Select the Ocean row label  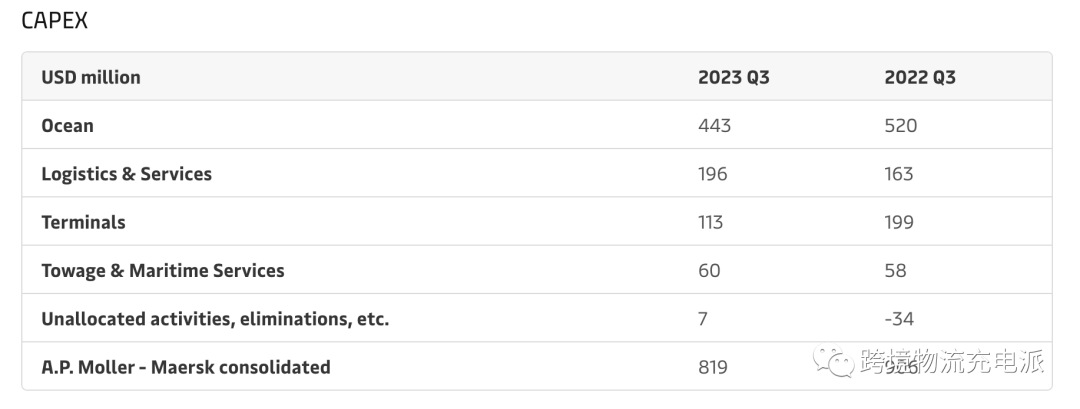click(68, 125)
